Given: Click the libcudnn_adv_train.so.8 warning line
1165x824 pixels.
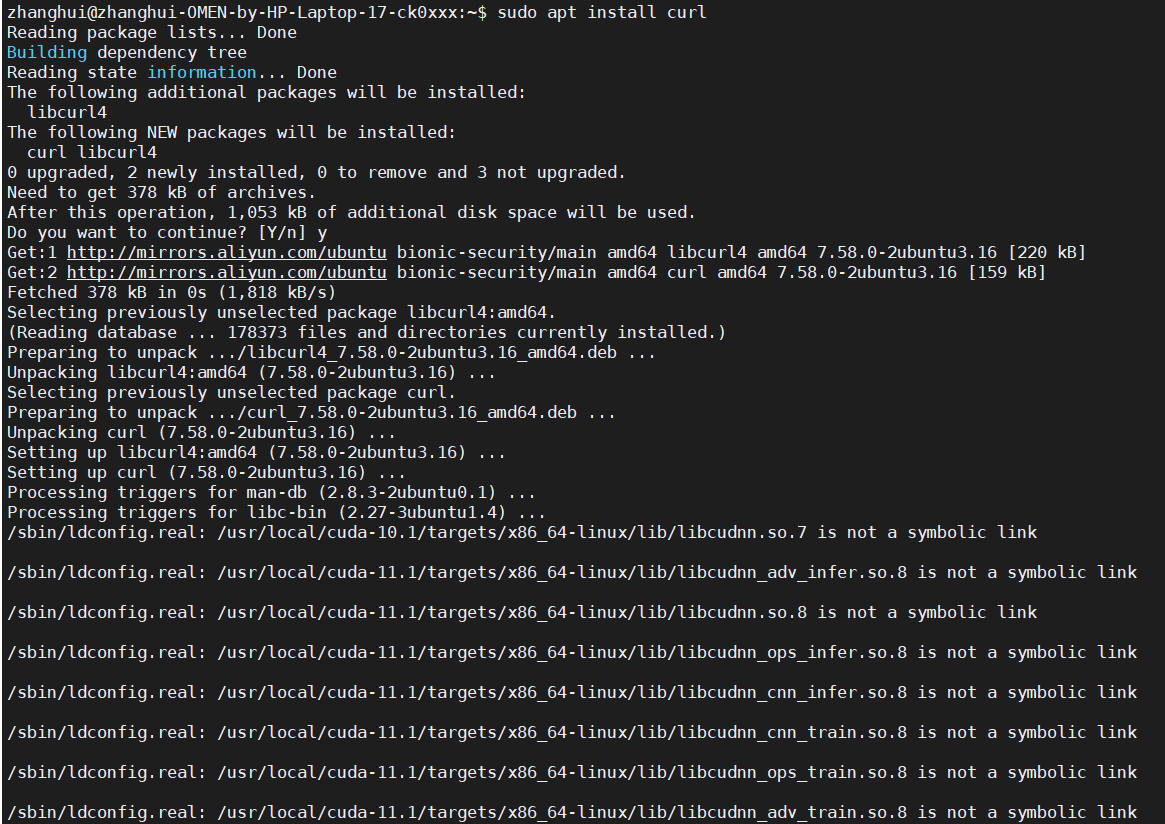Looking at the screenshot, I should tap(570, 812).
